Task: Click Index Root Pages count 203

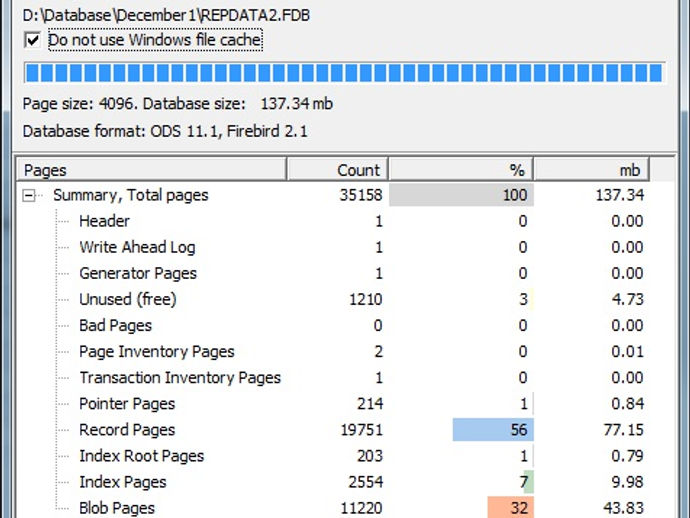Action: [x=370, y=456]
